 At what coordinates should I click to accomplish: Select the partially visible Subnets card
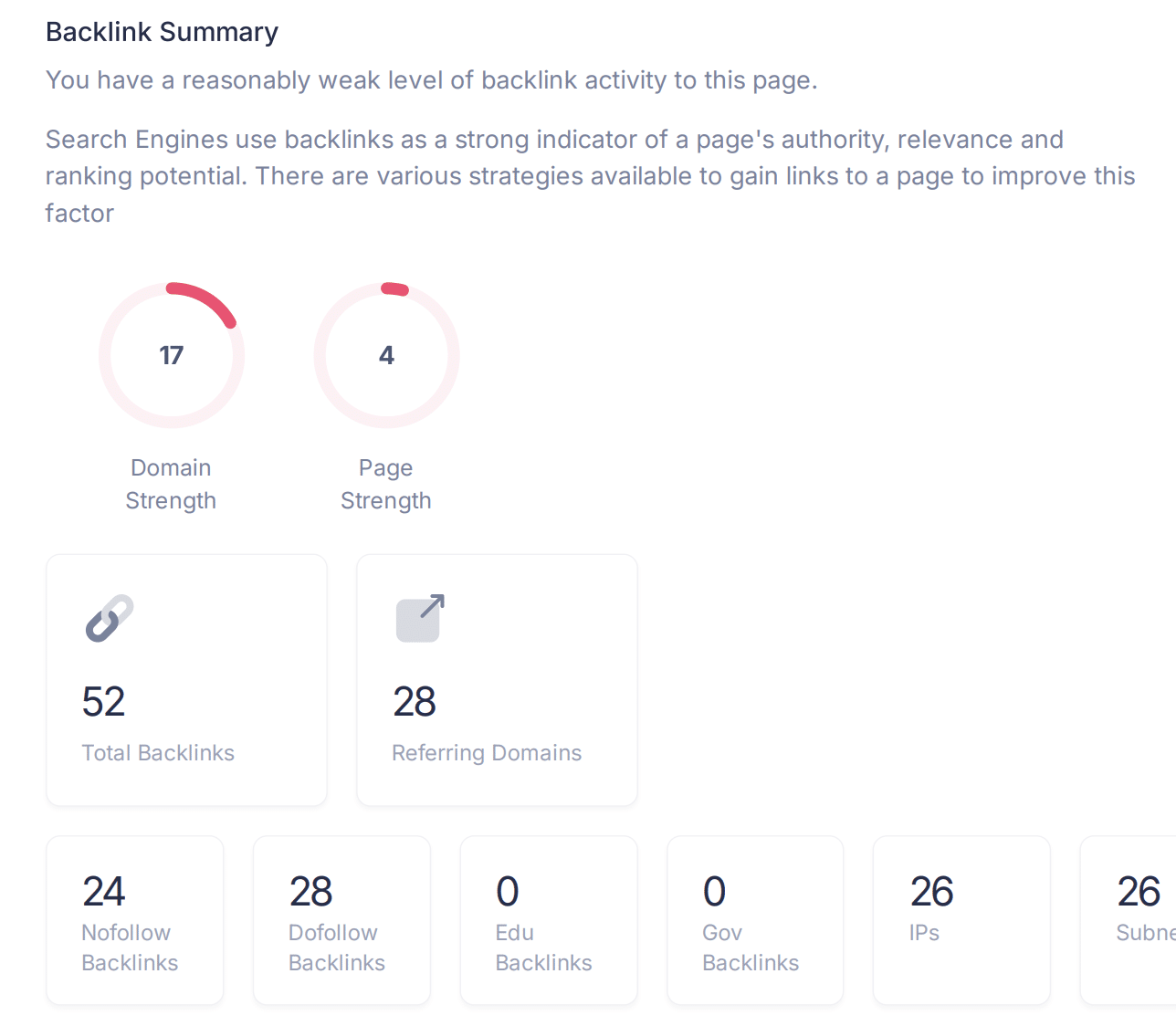pos(1129,920)
